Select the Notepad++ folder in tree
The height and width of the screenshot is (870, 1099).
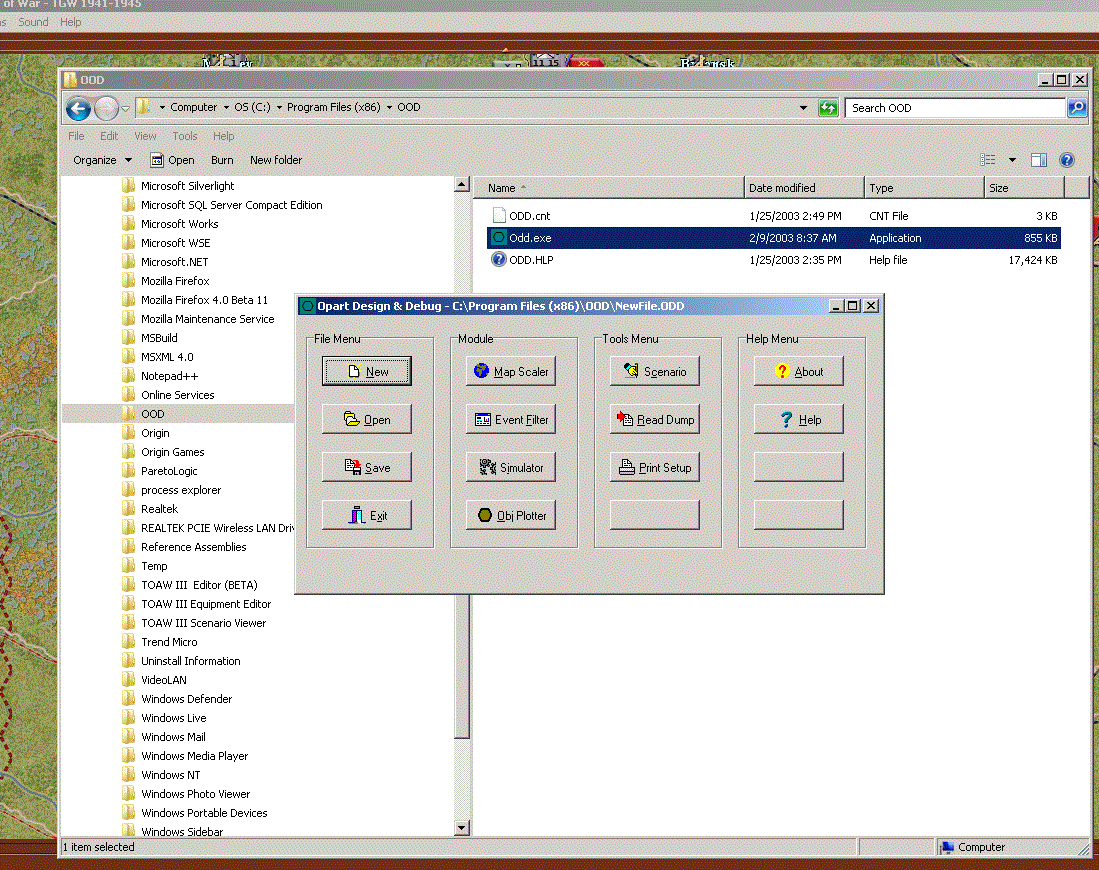(169, 376)
